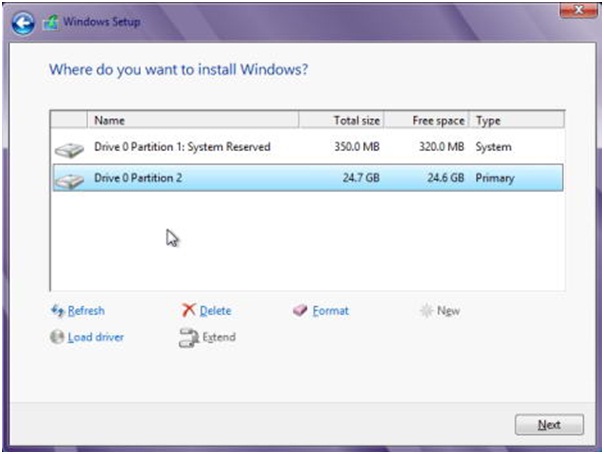Click Next to continue installation
Image resolution: width=604 pixels, height=454 pixels.
(x=549, y=425)
